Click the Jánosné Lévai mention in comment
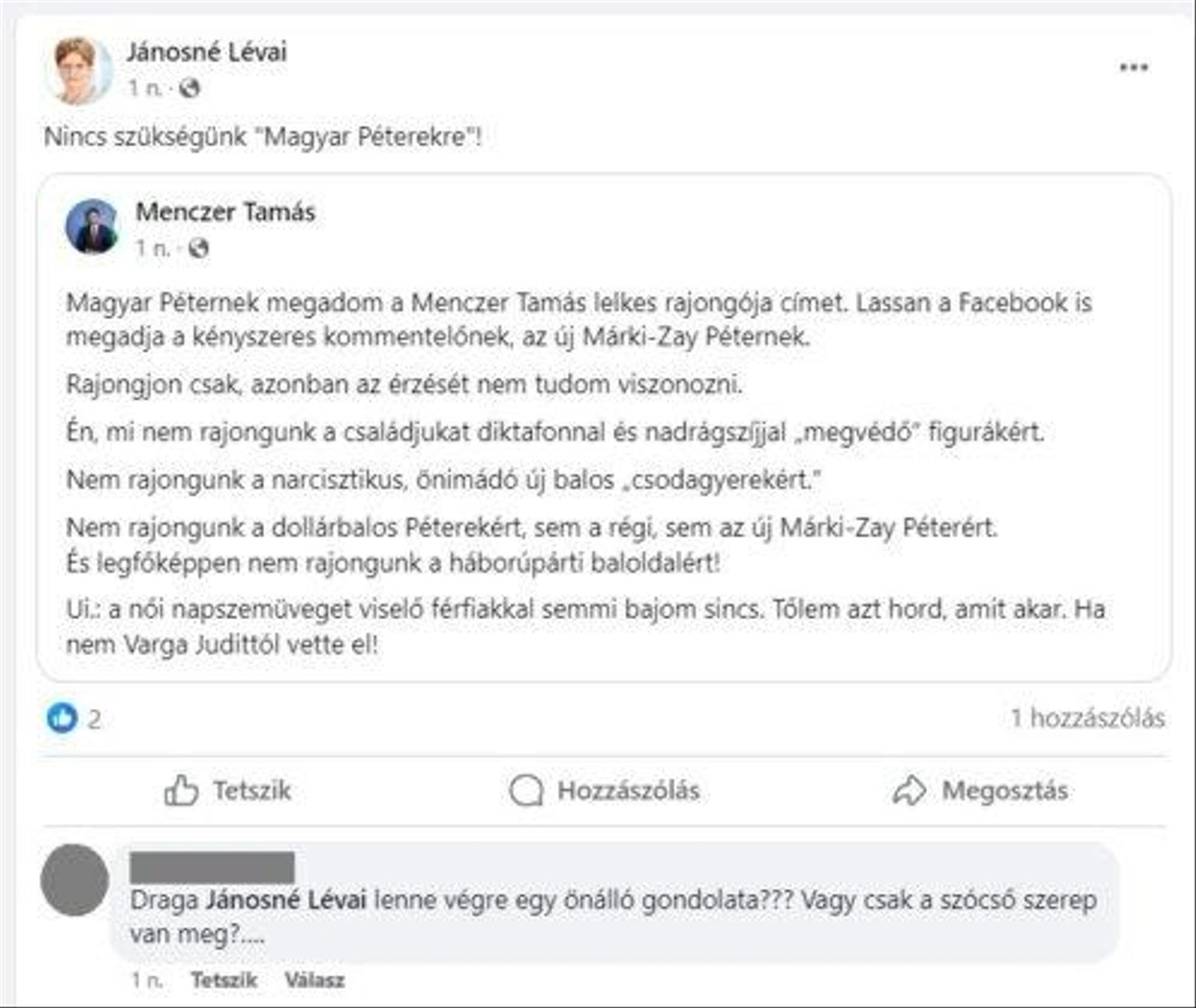This screenshot has height=1008, width=1196. [286, 900]
